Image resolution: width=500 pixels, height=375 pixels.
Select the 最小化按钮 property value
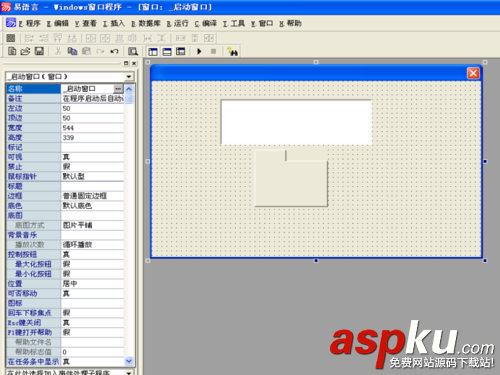pos(92,274)
